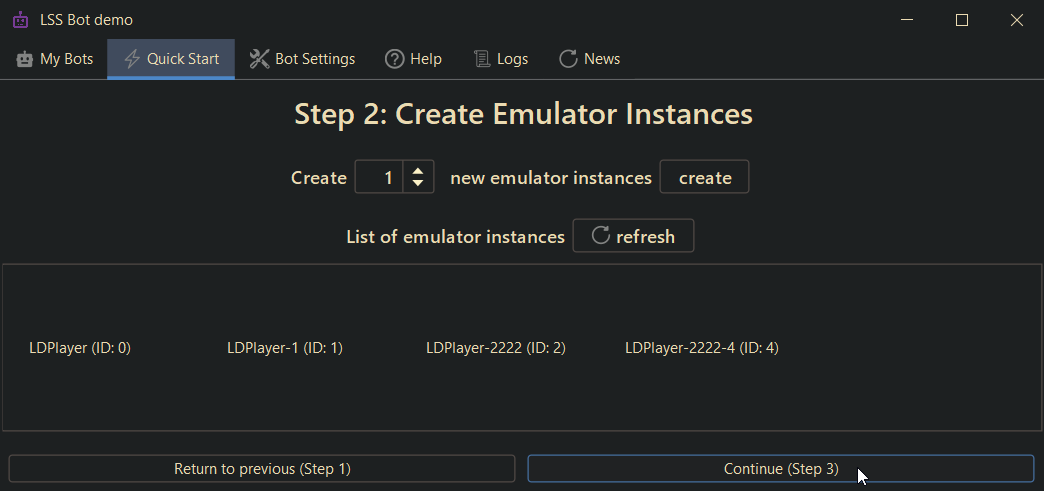Switch to the Quick Start tab
The image size is (1044, 491).
click(171, 59)
